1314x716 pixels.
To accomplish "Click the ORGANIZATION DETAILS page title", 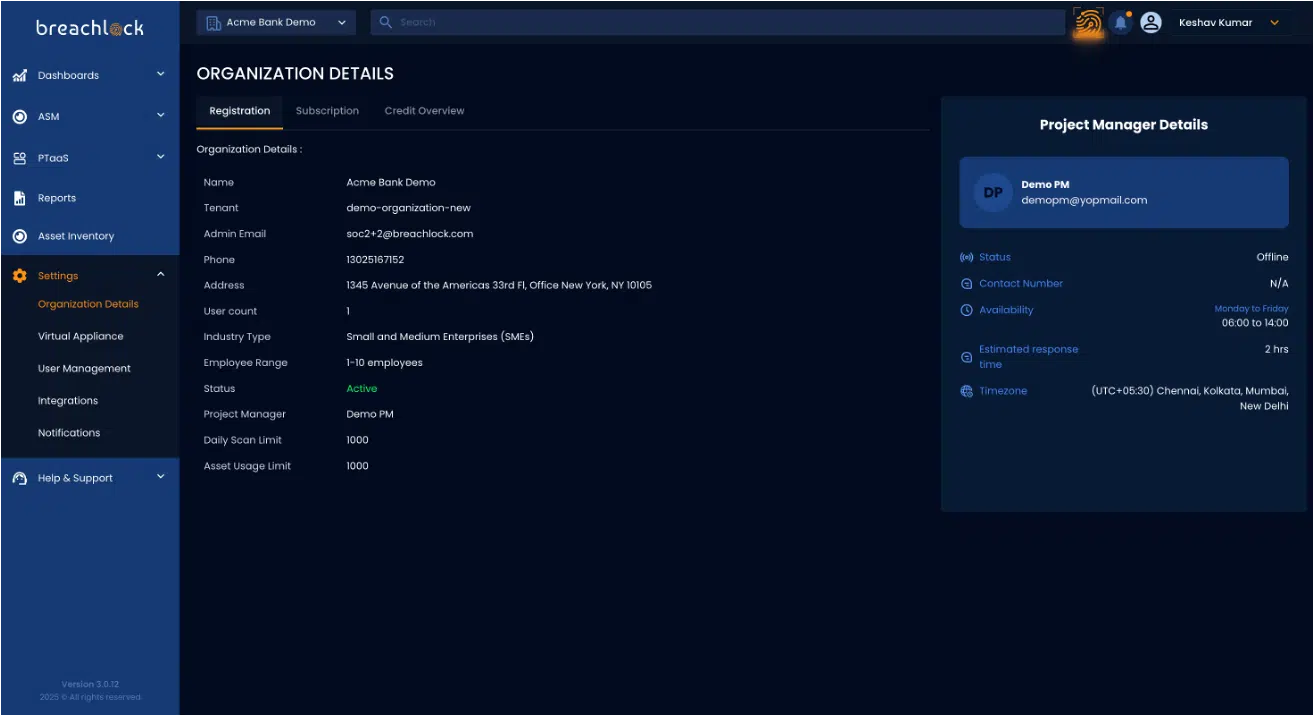I will tap(295, 73).
